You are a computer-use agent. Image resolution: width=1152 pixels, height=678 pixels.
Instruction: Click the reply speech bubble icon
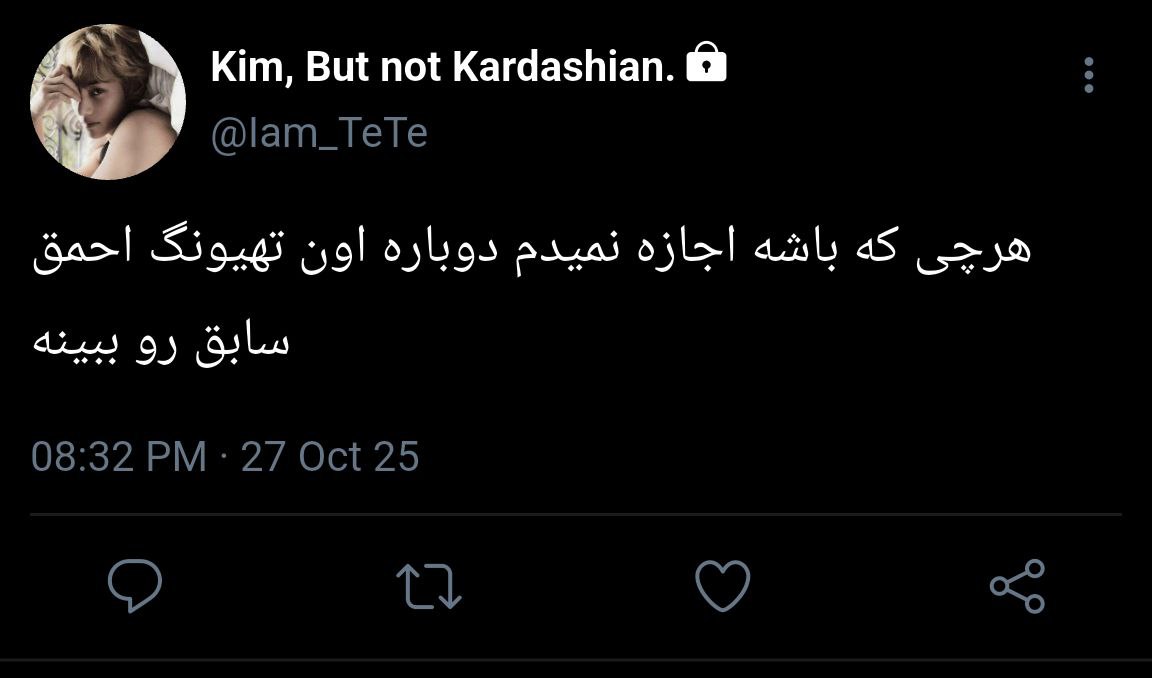pos(135,585)
